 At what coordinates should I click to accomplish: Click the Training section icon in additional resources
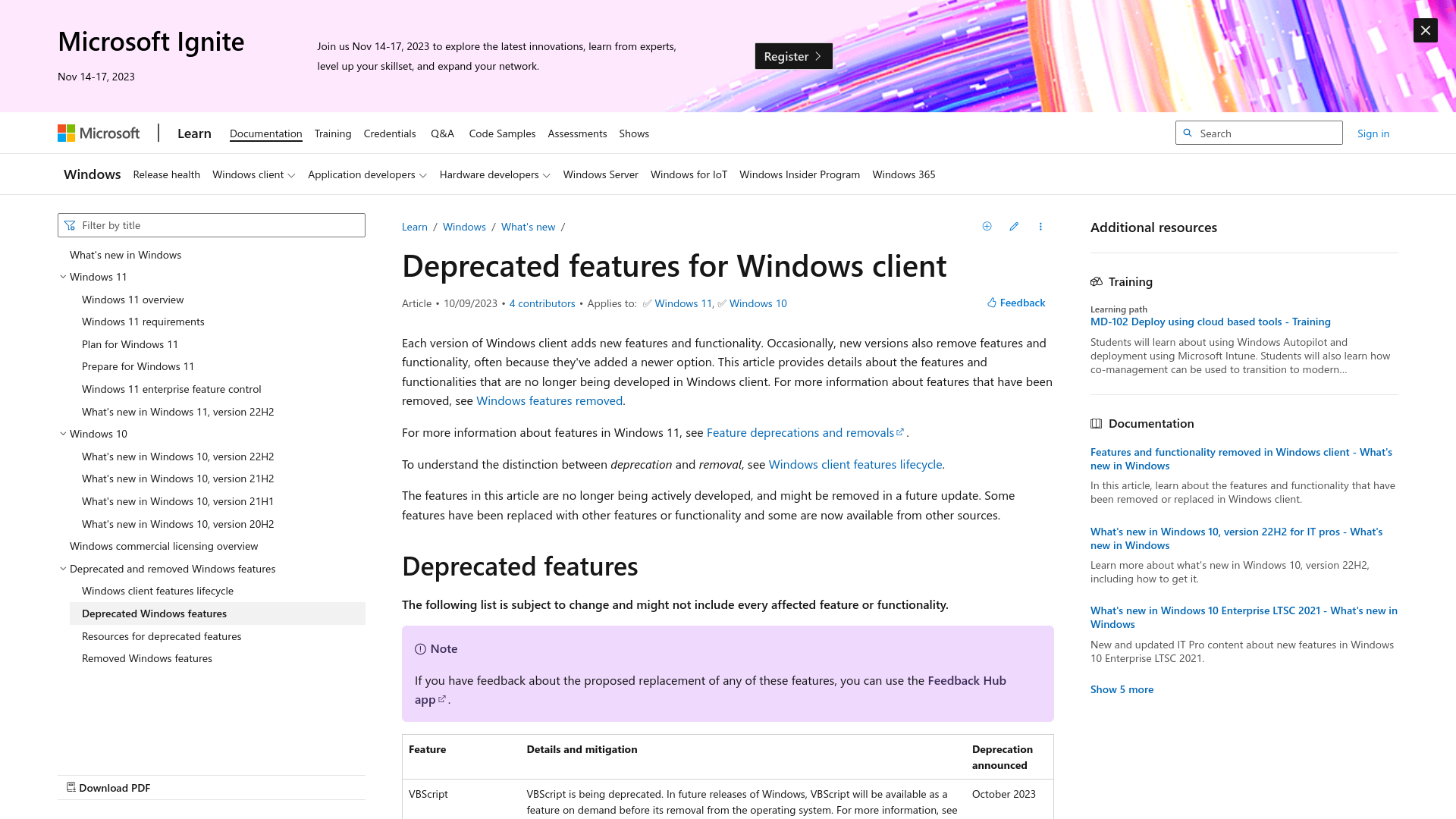point(1097,280)
